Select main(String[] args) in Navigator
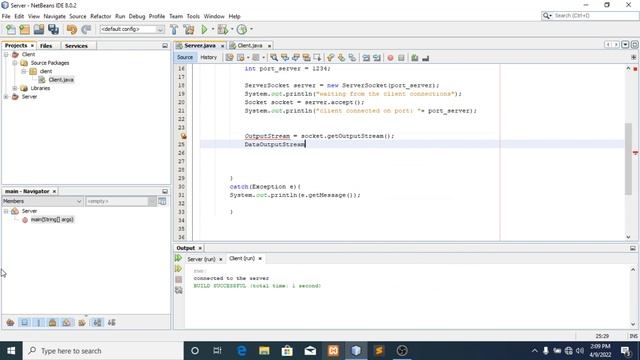This screenshot has height=360, width=640. click(52, 220)
